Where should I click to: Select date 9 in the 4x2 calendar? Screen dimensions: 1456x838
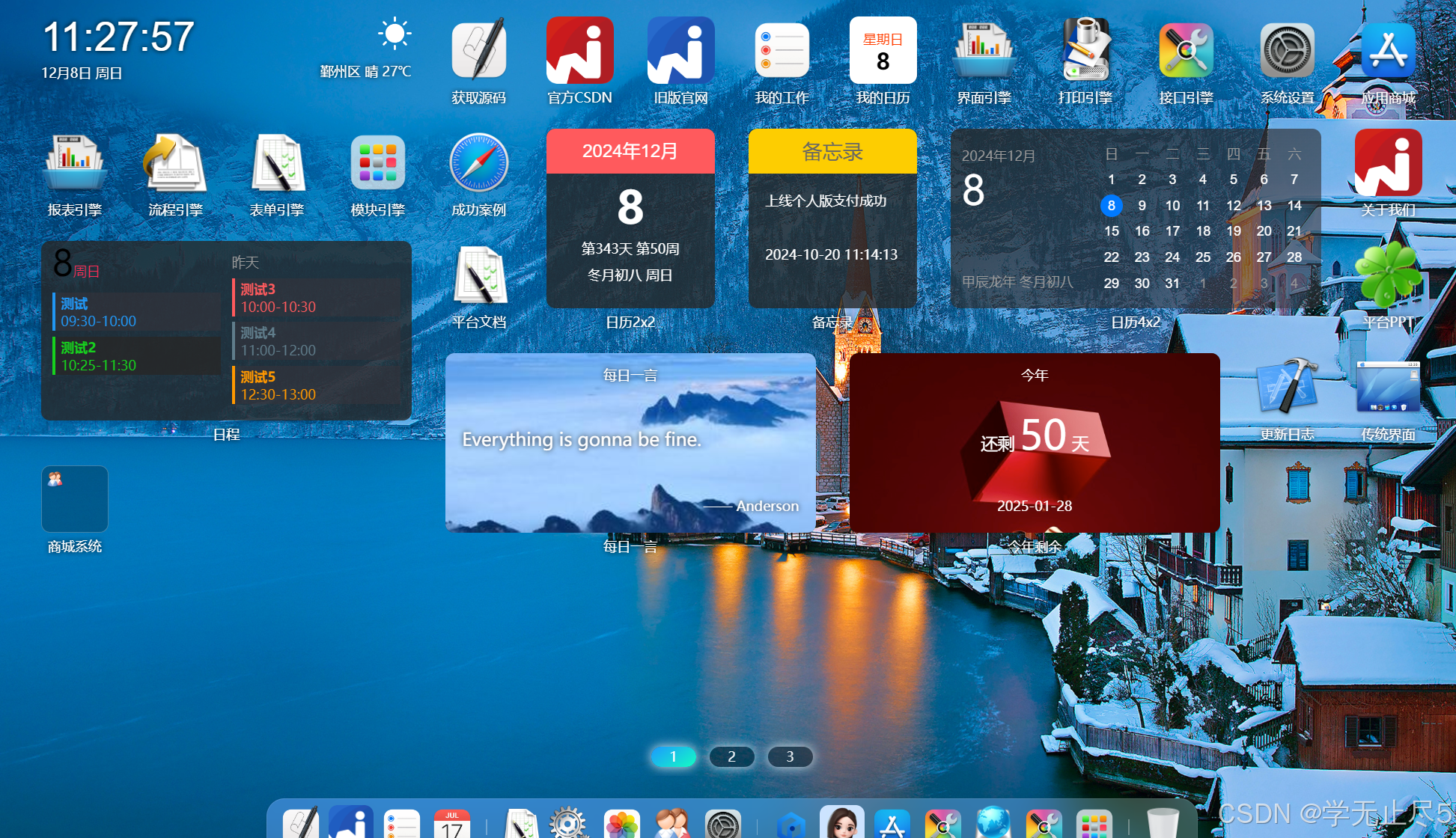pos(1142,205)
